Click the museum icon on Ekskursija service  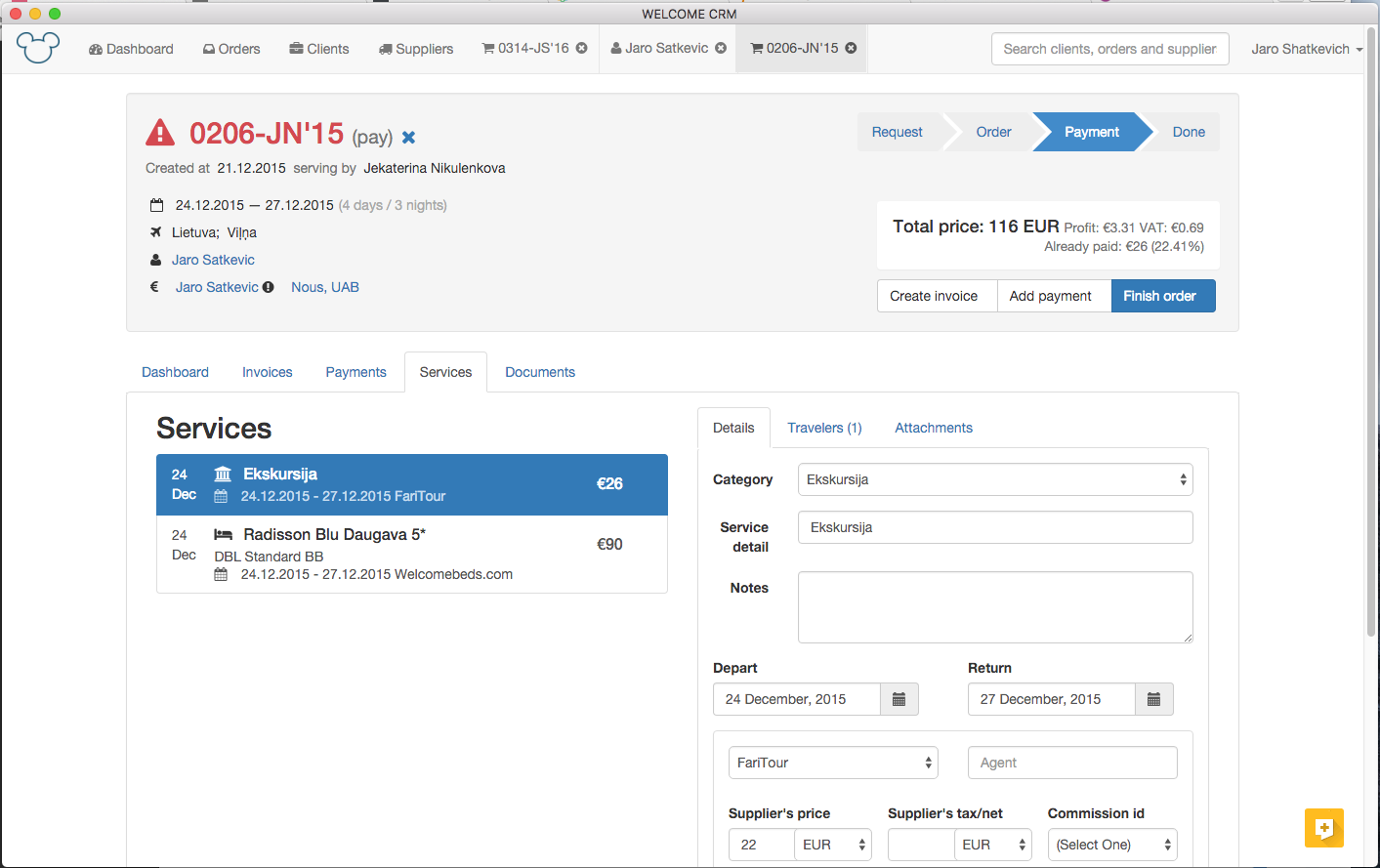223,474
